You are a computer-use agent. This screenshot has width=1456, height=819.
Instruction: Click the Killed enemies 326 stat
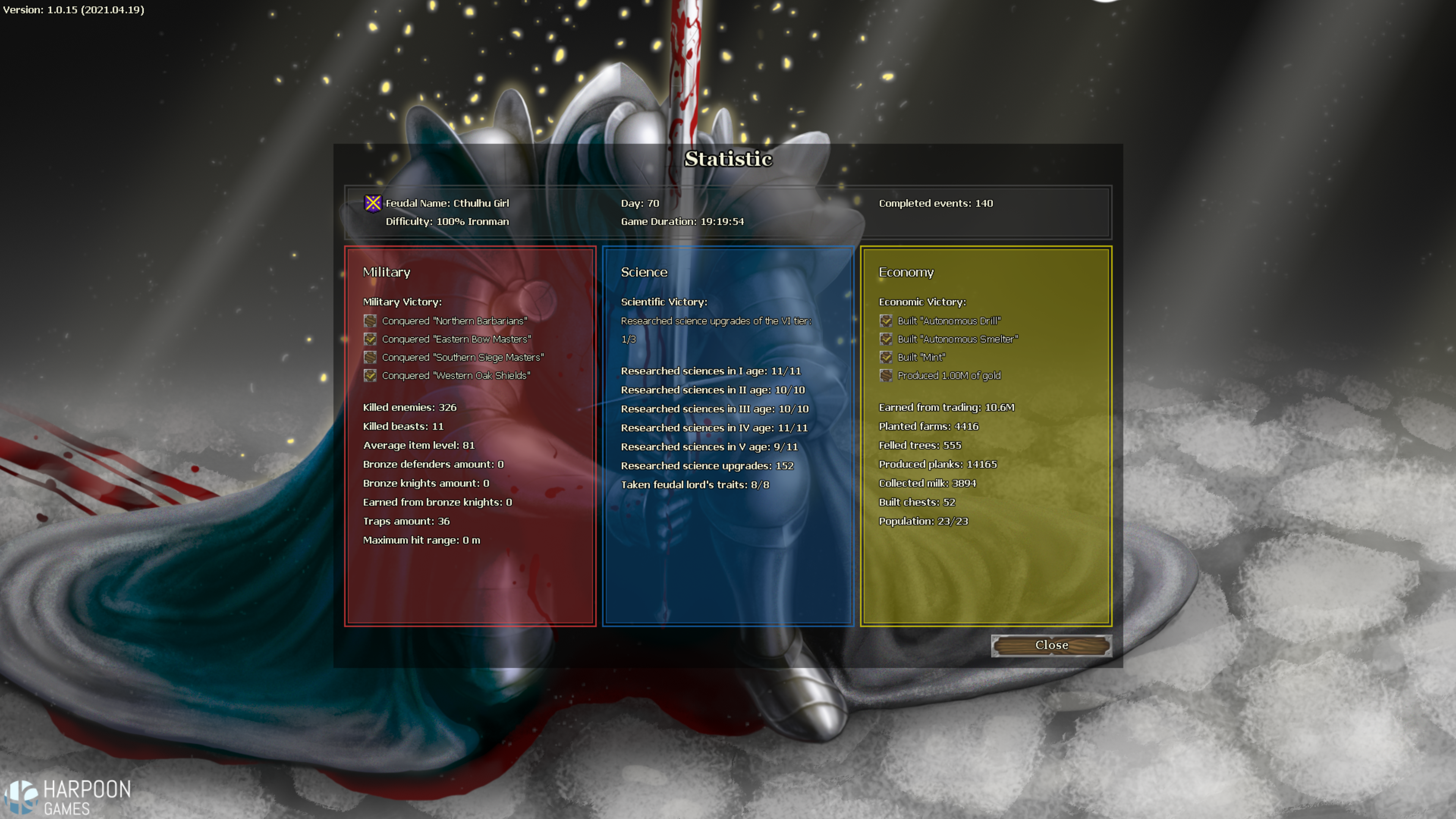point(409,407)
